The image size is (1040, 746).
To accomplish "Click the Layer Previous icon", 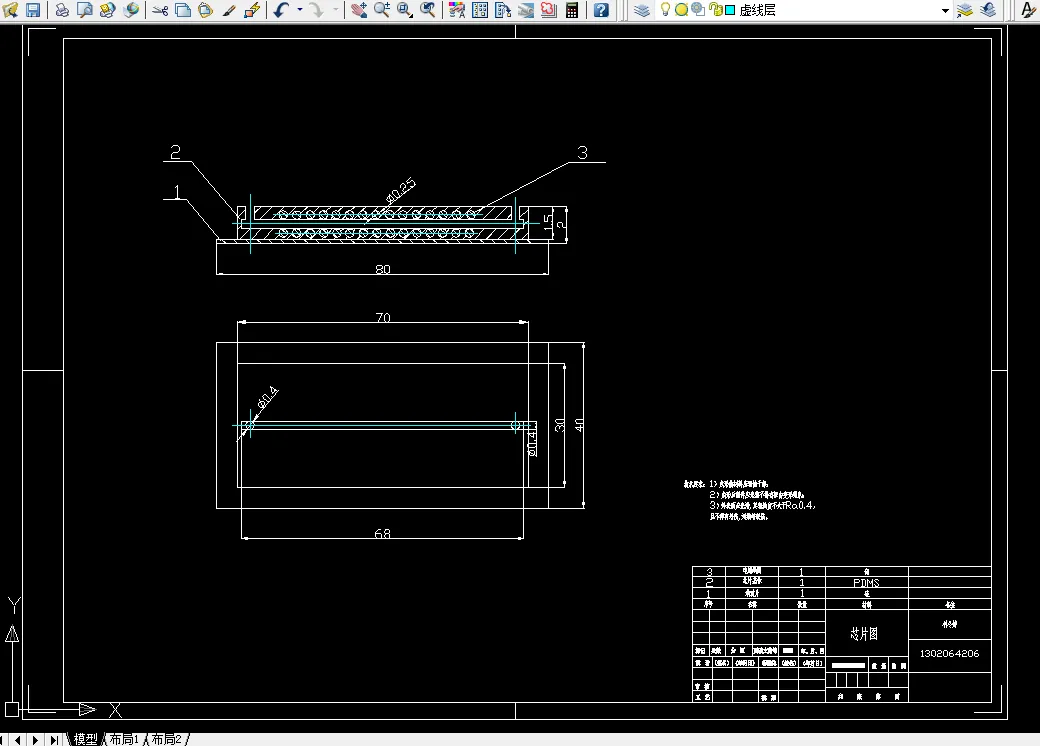I will 988,9.
